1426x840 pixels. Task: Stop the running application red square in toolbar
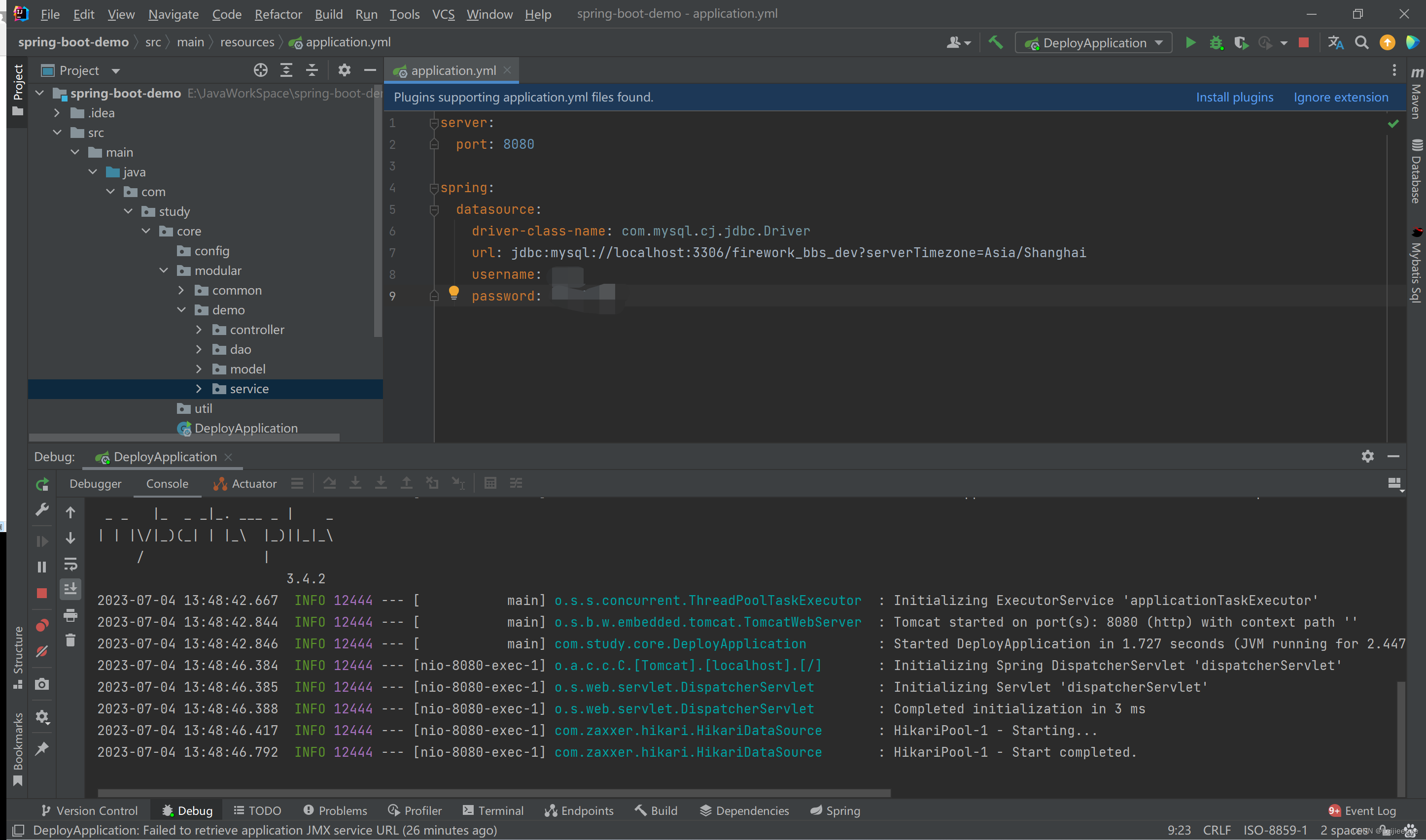1304,43
